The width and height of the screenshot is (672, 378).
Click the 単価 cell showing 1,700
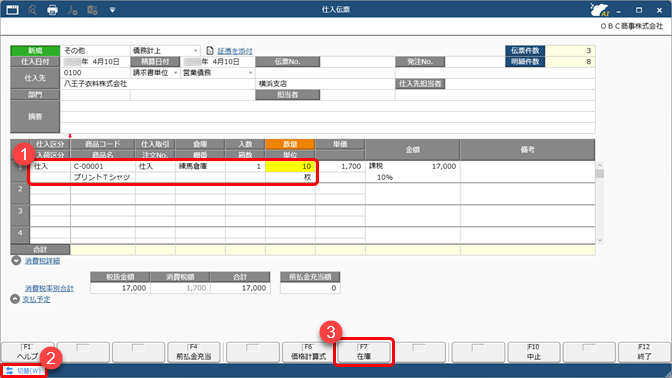click(x=340, y=166)
